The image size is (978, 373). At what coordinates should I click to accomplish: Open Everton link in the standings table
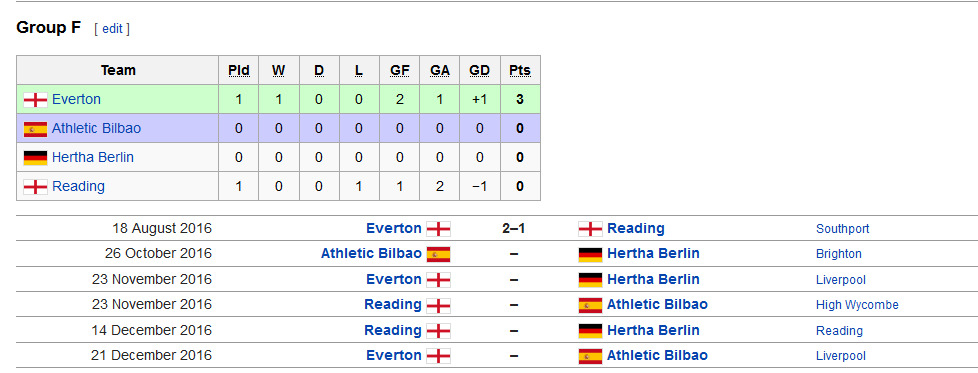point(76,99)
